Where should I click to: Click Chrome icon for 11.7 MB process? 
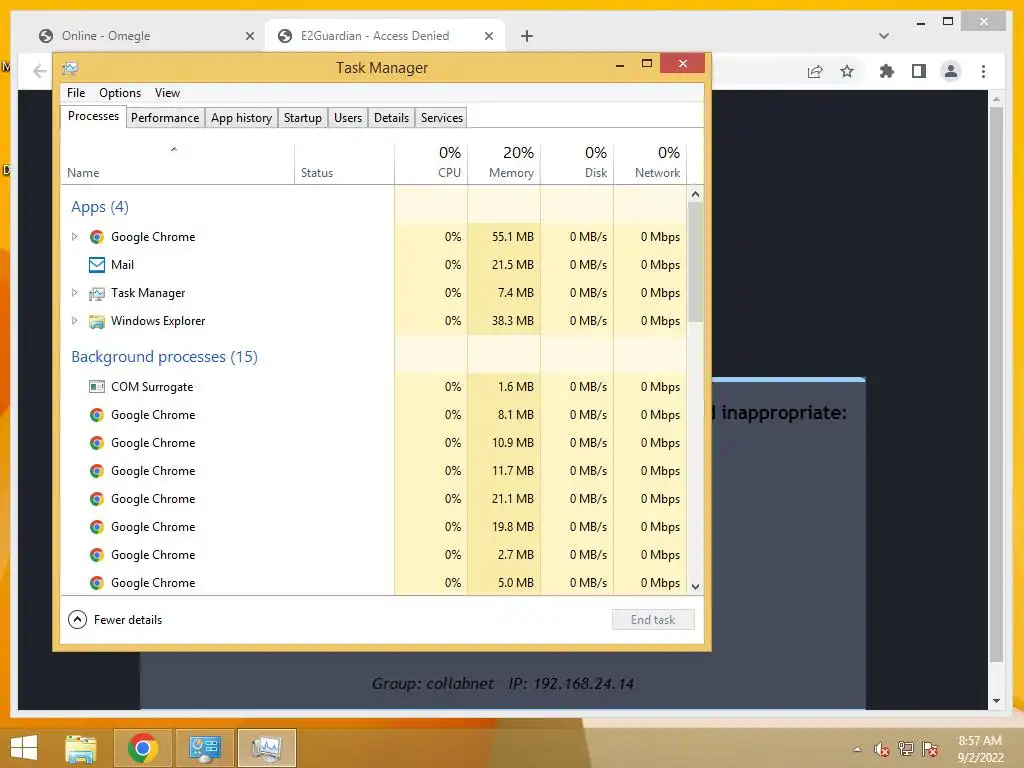click(x=97, y=471)
